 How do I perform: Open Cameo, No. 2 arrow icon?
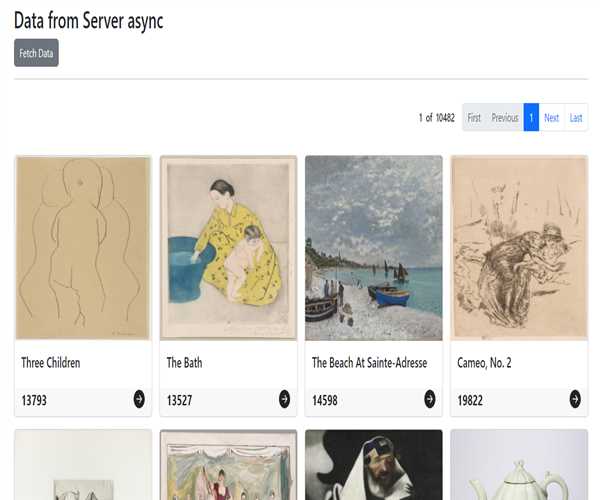[575, 399]
